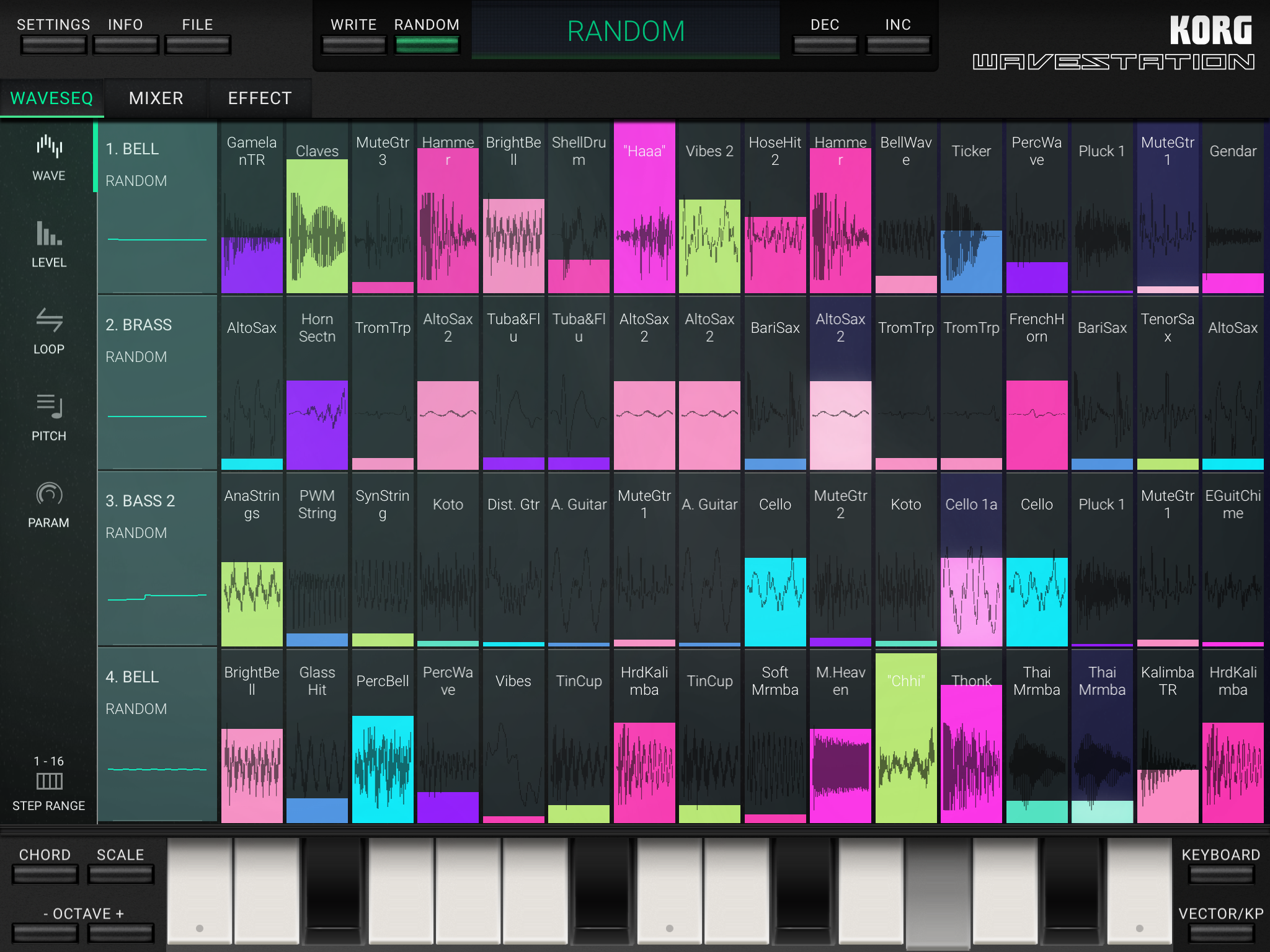Viewport: 1270px width, 952px height.
Task: Select the Claves step cell
Action: click(317, 207)
